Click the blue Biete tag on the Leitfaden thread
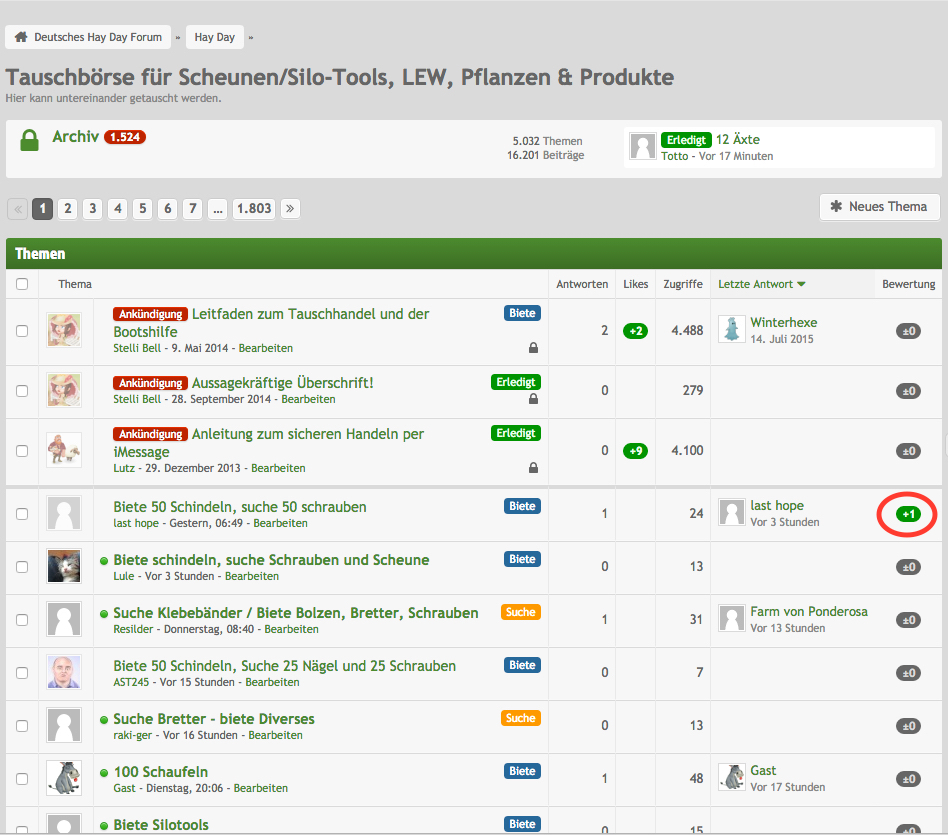The height and width of the screenshot is (835, 948). pyautogui.click(x=522, y=313)
